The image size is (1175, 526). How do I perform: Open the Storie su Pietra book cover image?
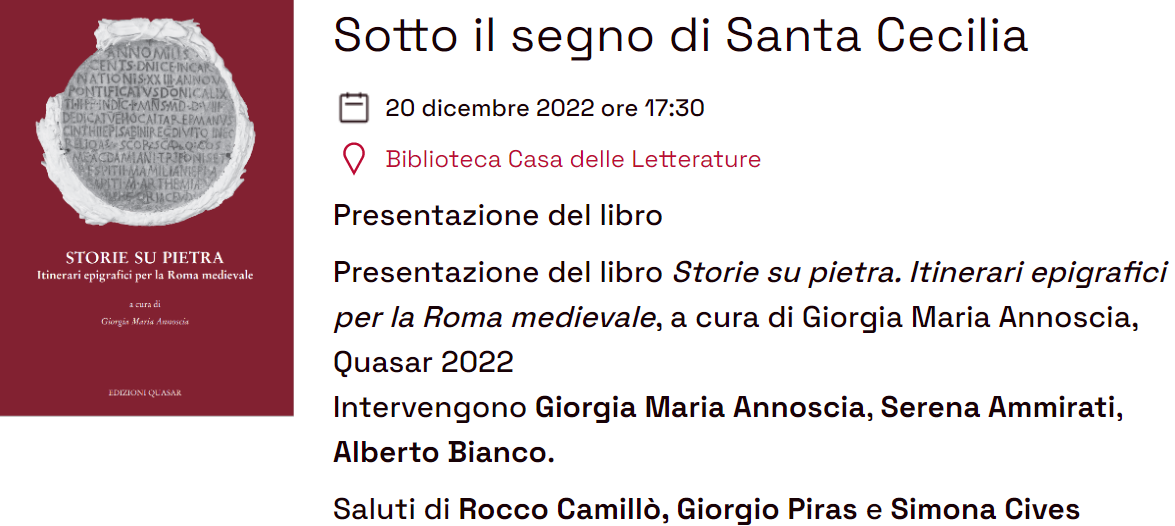(147, 208)
